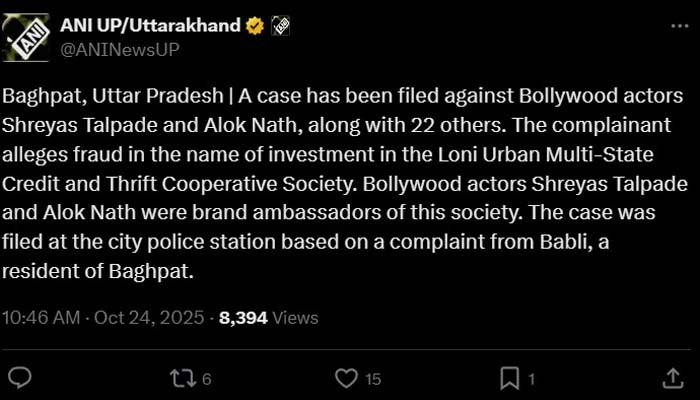Click the like count of 15

click(373, 380)
